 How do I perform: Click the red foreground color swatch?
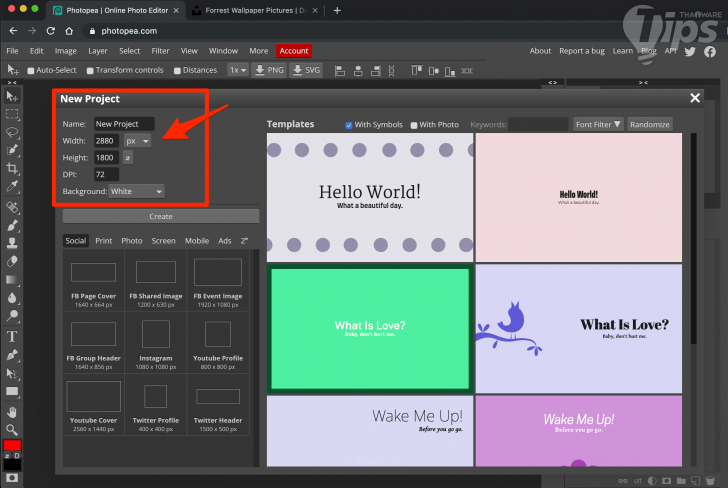point(12,445)
